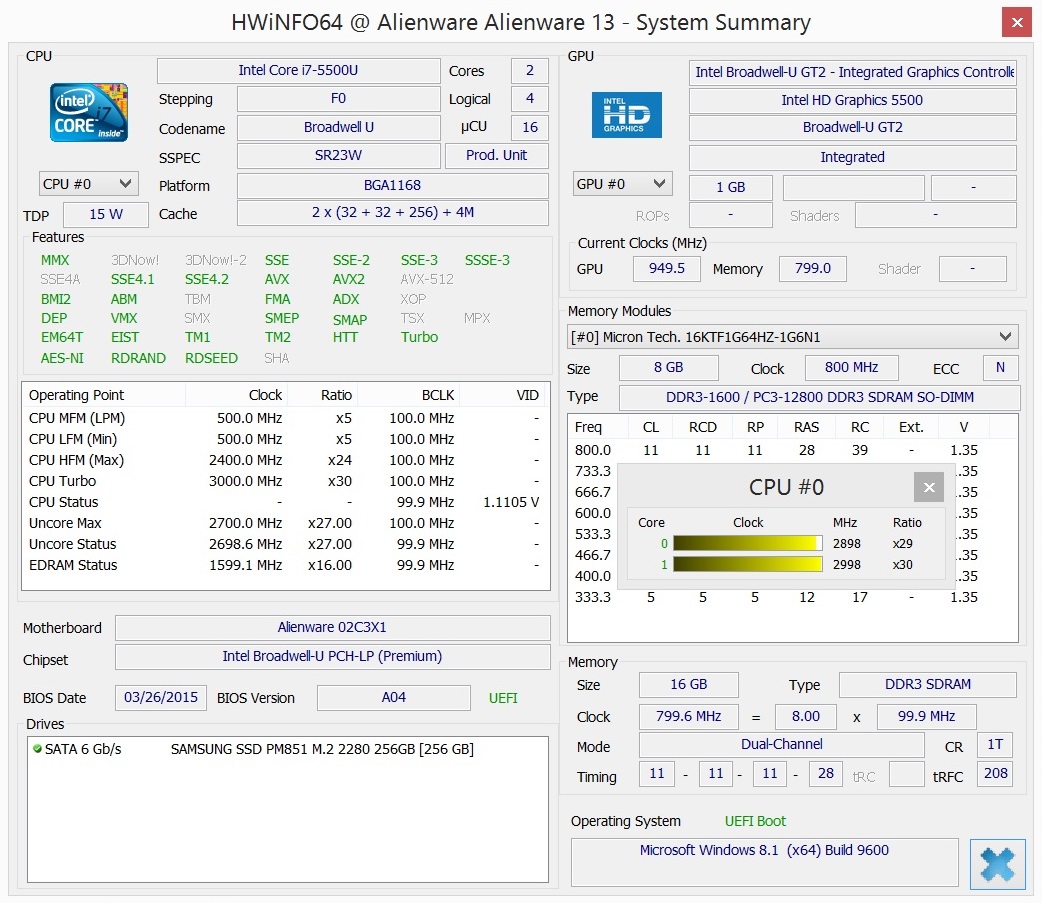Click the Intel HD Graphics logo
Image resolution: width=1042 pixels, height=903 pixels.
click(627, 115)
